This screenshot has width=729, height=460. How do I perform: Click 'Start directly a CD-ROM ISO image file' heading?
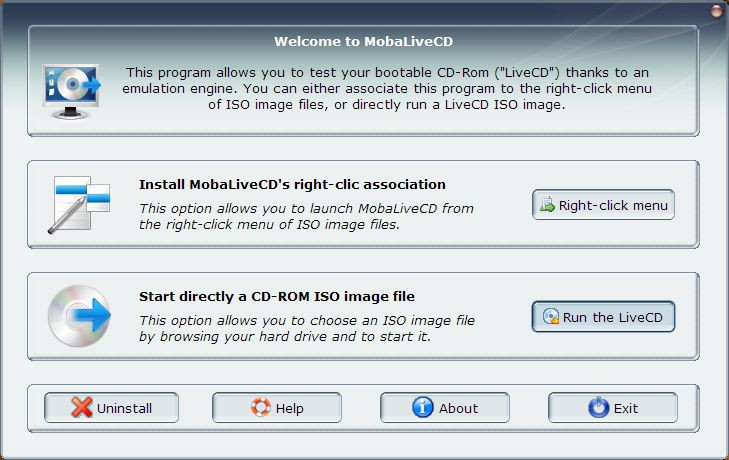277,296
